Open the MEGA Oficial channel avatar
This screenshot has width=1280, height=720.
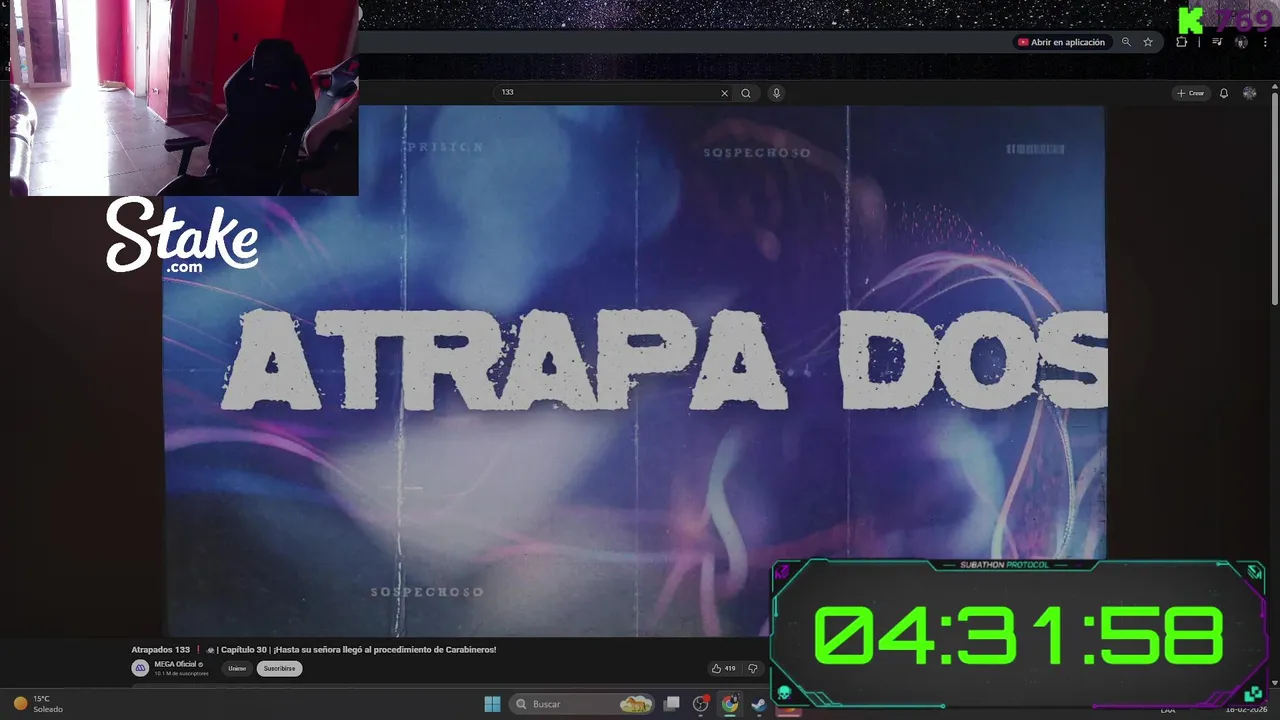pos(140,668)
